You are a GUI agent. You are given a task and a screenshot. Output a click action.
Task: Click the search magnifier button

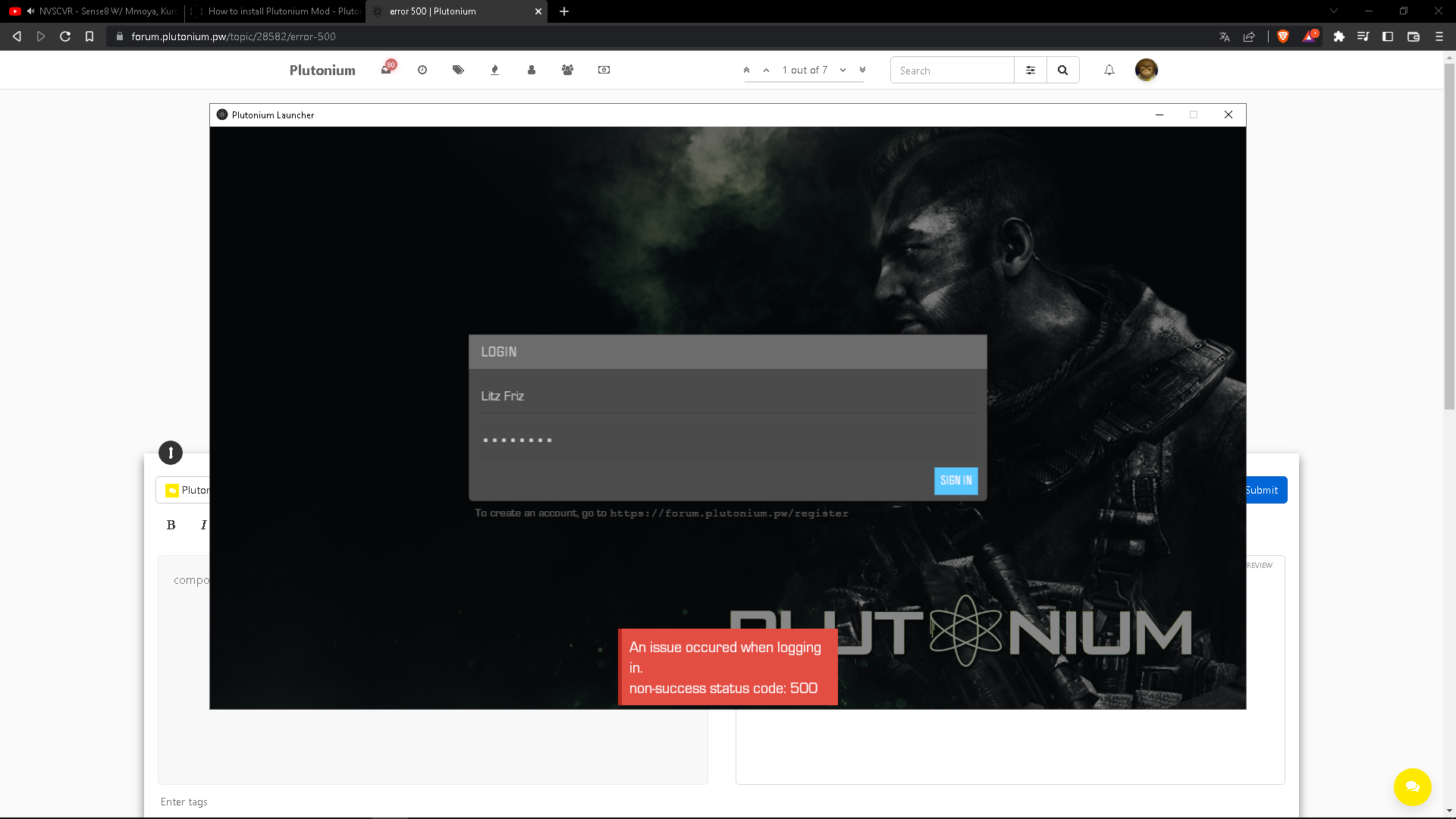1062,70
